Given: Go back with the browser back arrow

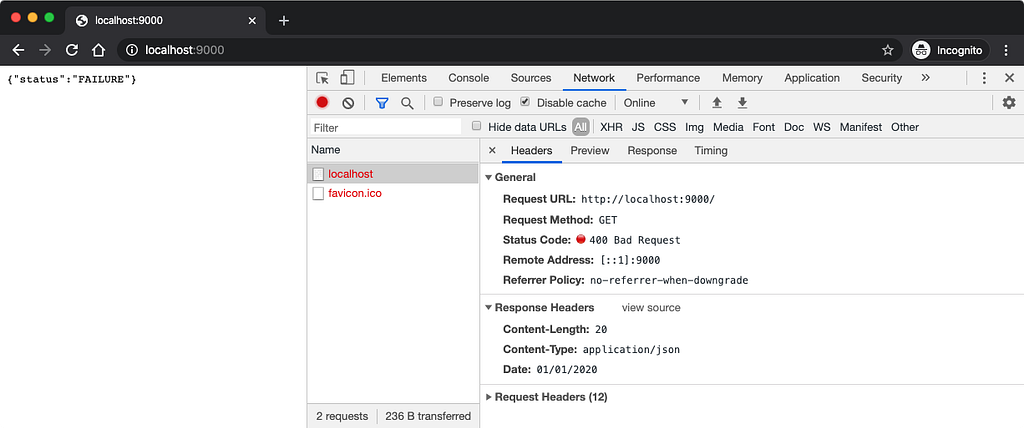Looking at the screenshot, I should click(18, 50).
